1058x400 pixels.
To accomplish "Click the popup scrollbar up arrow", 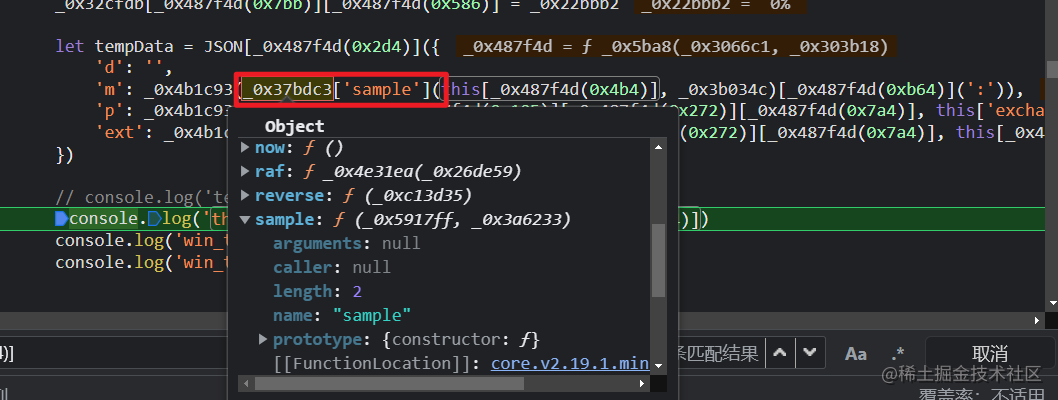I will tap(659, 148).
